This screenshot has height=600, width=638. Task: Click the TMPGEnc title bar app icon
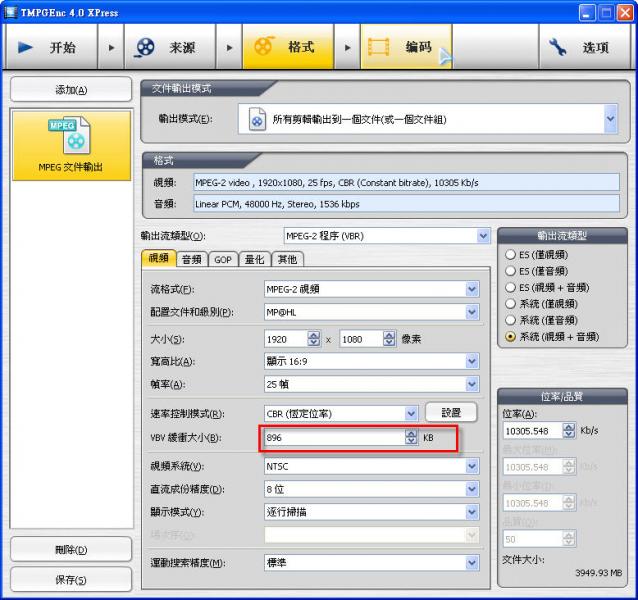pos(10,11)
